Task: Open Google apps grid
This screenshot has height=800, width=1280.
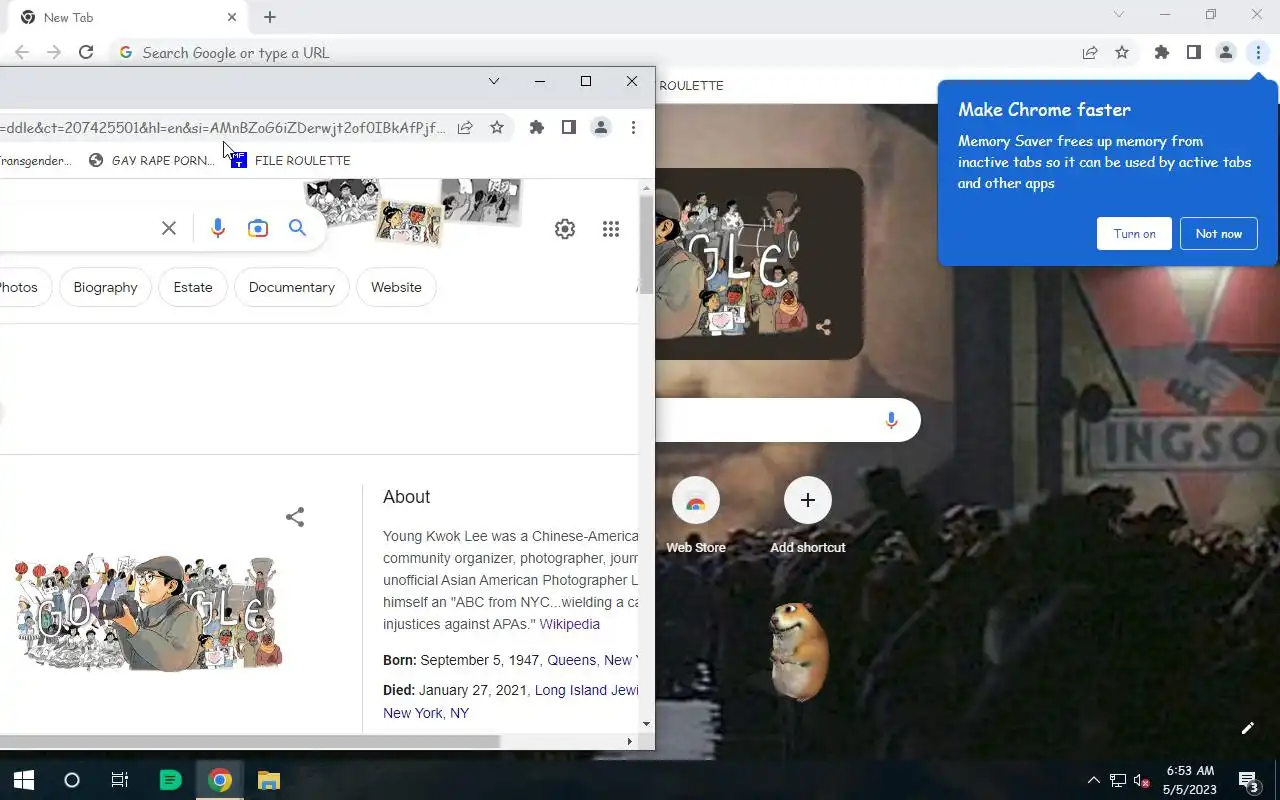Action: point(611,229)
